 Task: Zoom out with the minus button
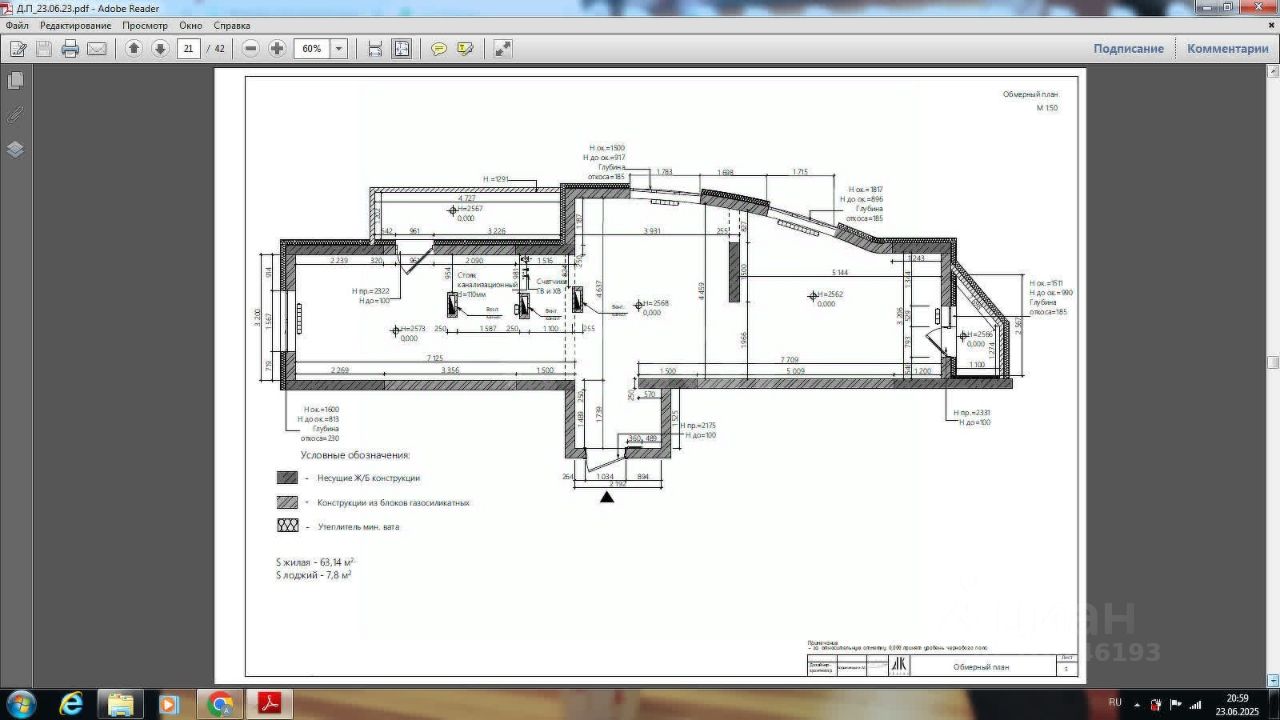[x=251, y=48]
